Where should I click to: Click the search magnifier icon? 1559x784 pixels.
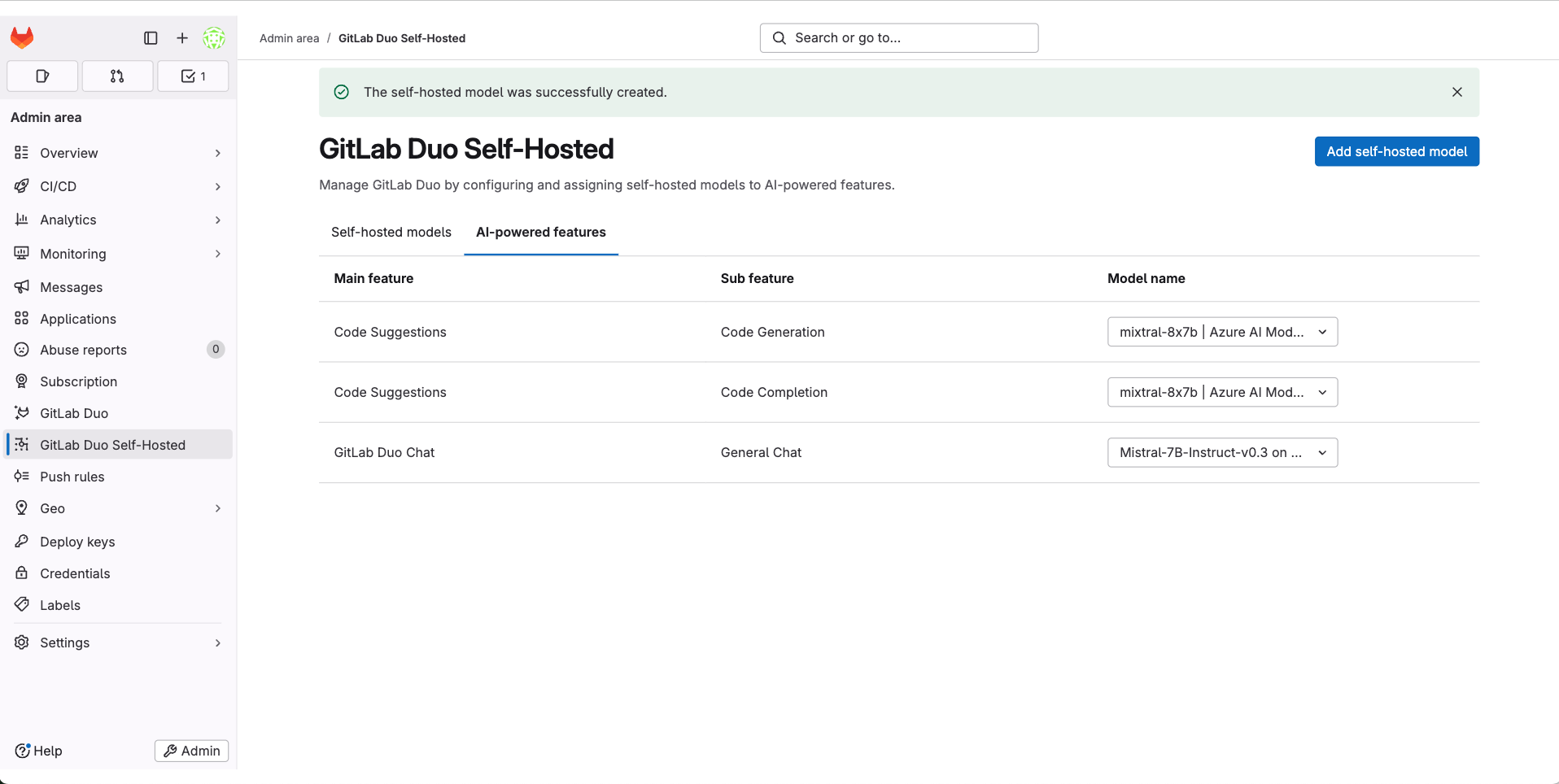tap(779, 38)
